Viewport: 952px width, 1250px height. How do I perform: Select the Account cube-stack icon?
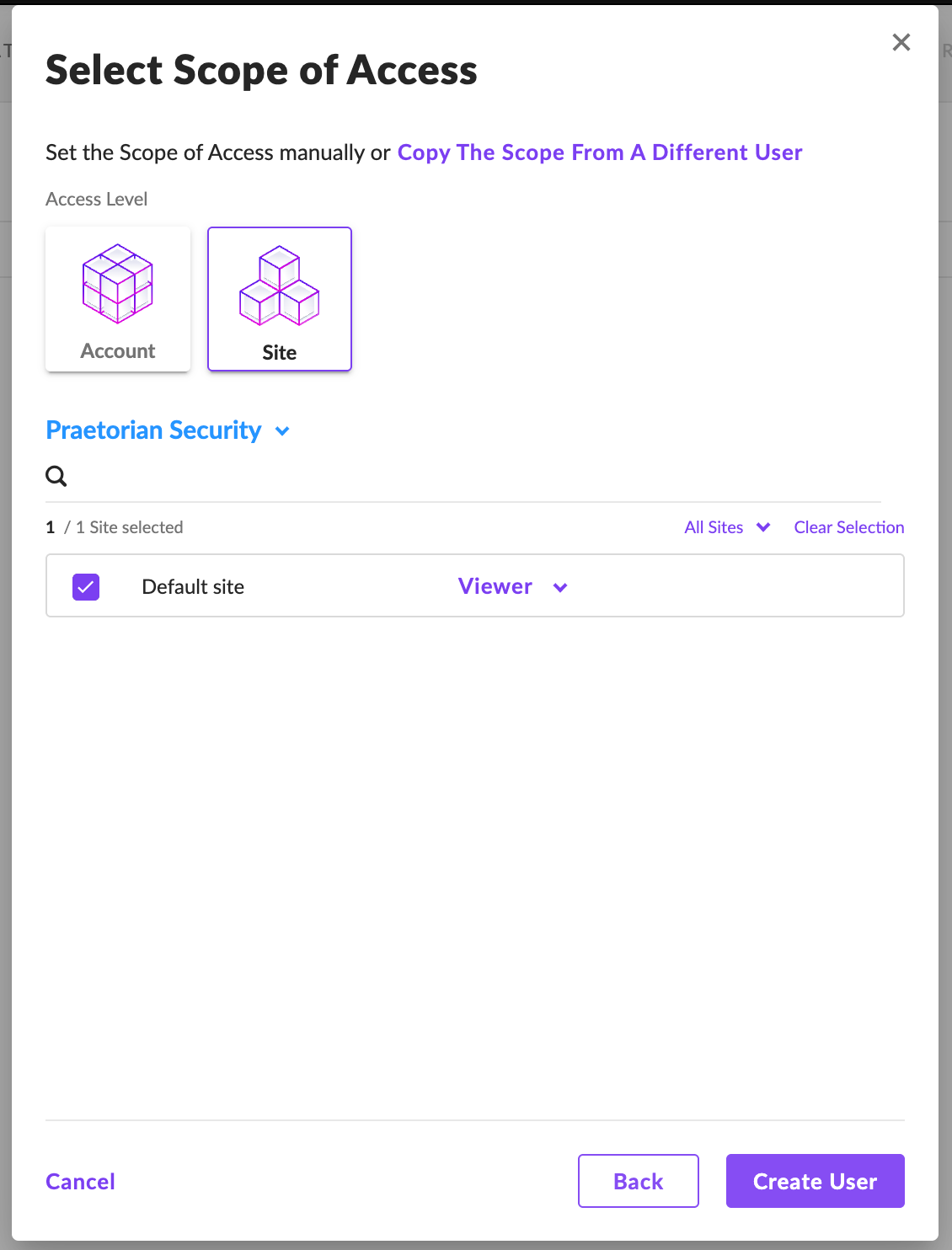(x=118, y=284)
